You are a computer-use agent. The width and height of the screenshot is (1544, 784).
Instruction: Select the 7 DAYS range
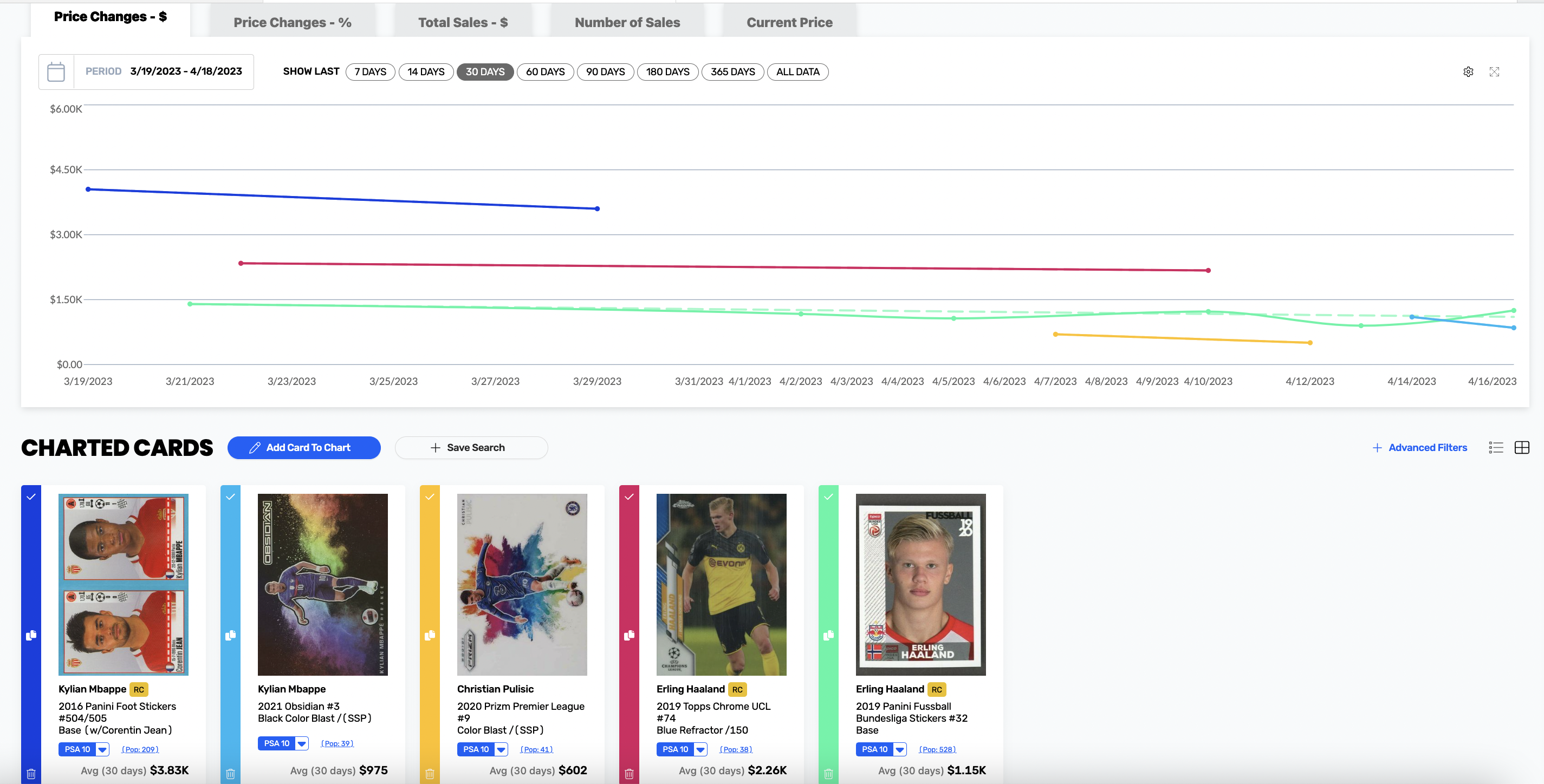pyautogui.click(x=371, y=72)
